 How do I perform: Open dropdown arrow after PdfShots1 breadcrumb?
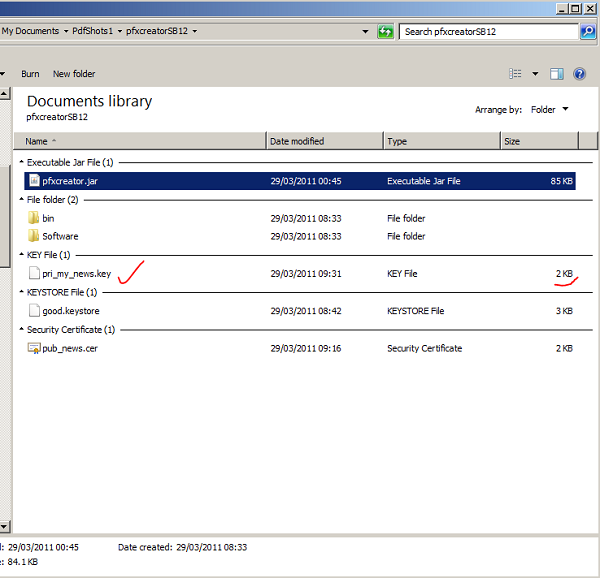pyautogui.click(x=120, y=31)
